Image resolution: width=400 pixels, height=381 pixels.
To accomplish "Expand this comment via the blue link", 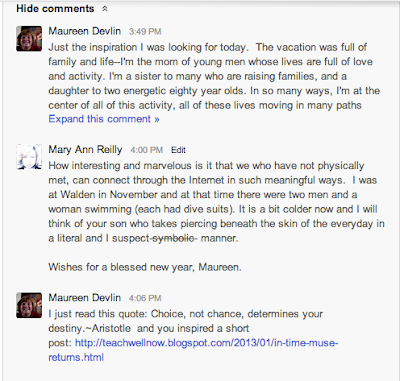I will (x=104, y=119).
